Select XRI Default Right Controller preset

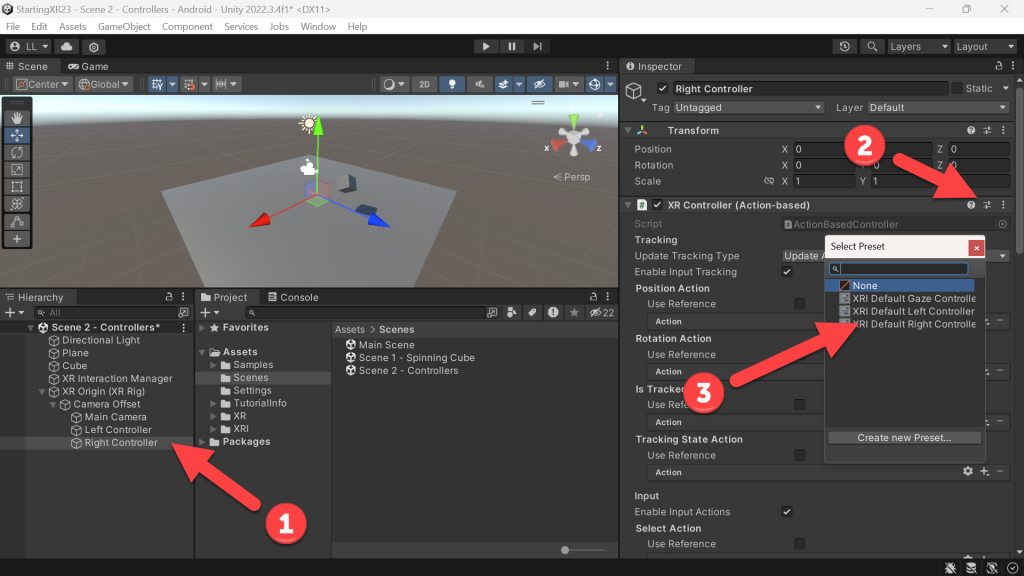[x=907, y=325]
